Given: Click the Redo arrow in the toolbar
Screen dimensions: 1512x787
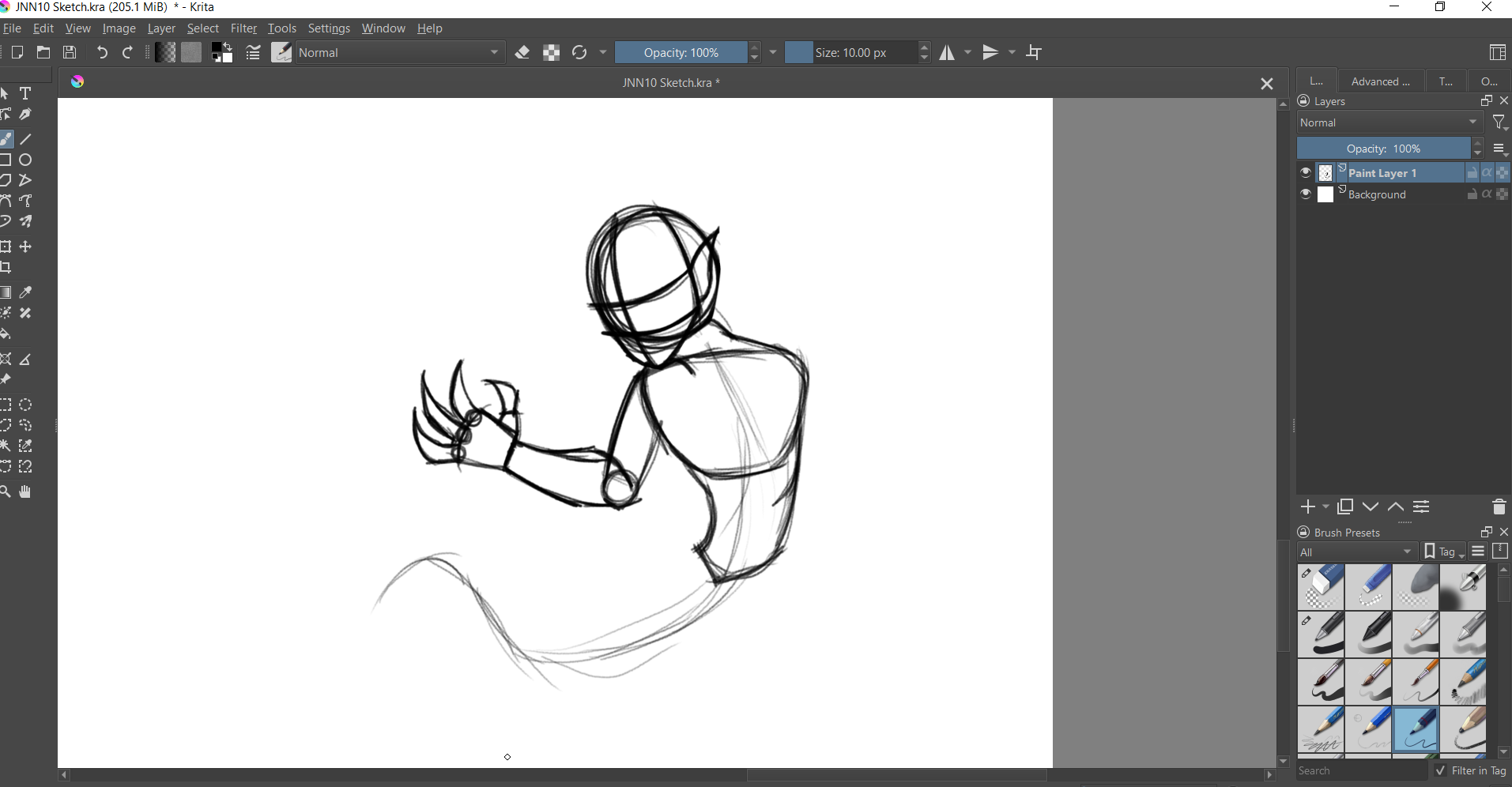Looking at the screenshot, I should [128, 53].
